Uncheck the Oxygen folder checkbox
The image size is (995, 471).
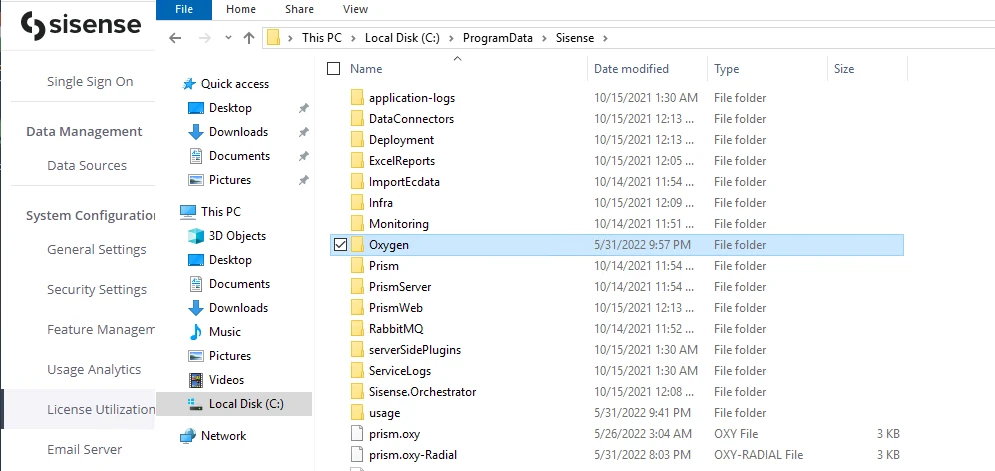coord(340,244)
